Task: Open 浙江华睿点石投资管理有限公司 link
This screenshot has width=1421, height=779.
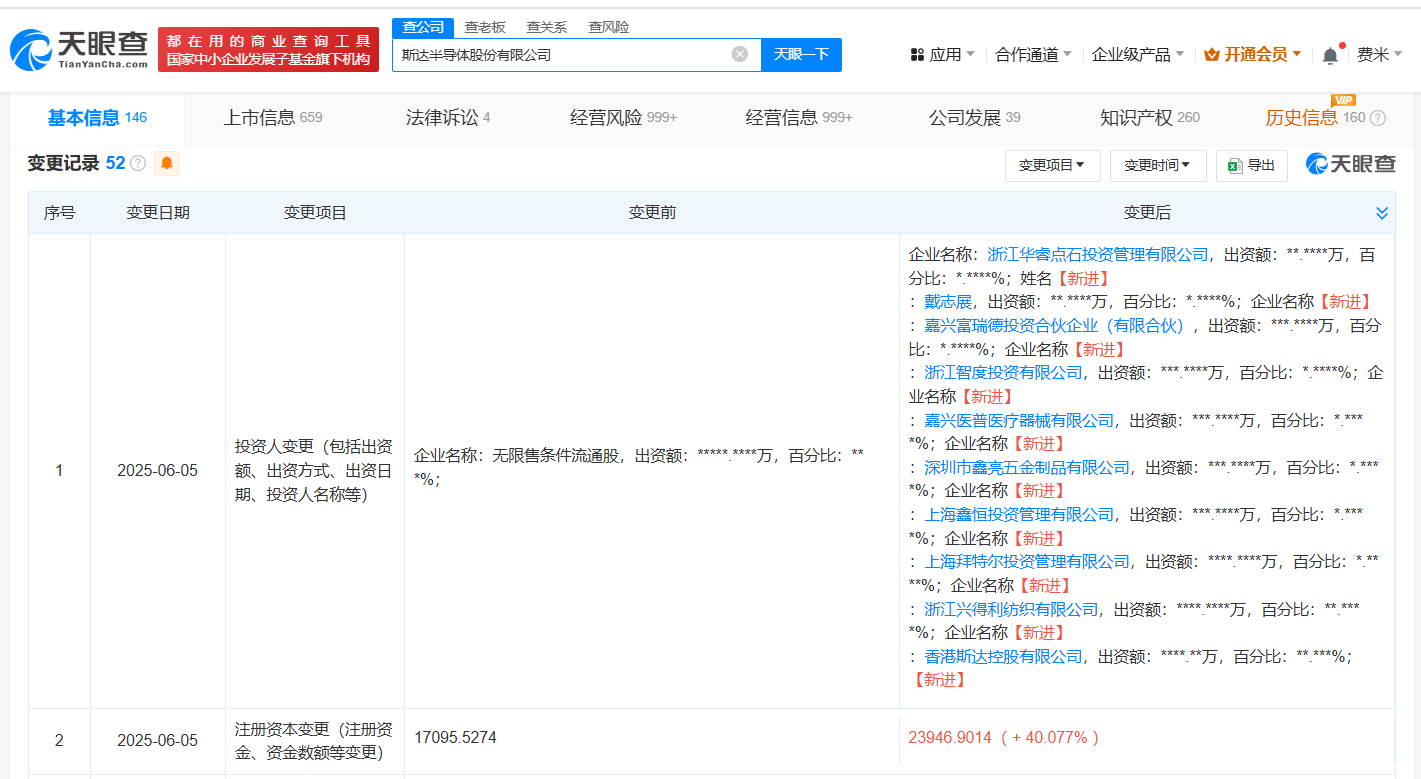Action: (x=1097, y=255)
